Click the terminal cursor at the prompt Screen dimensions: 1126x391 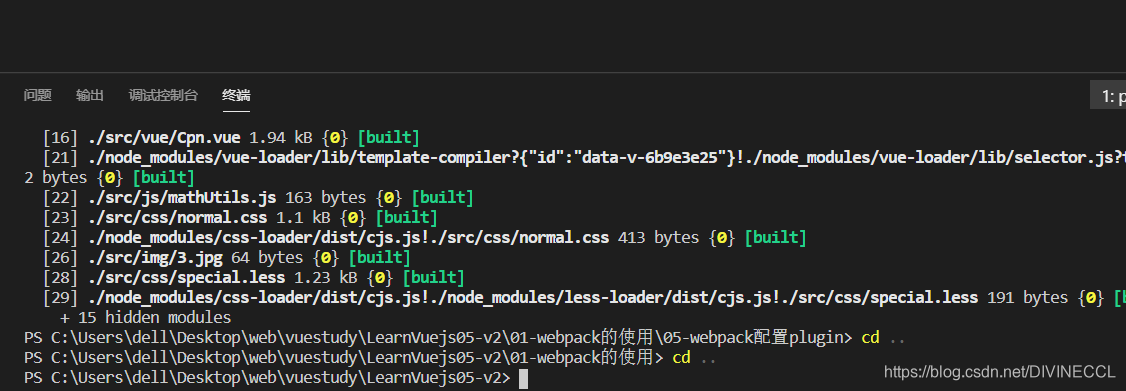[x=524, y=379]
